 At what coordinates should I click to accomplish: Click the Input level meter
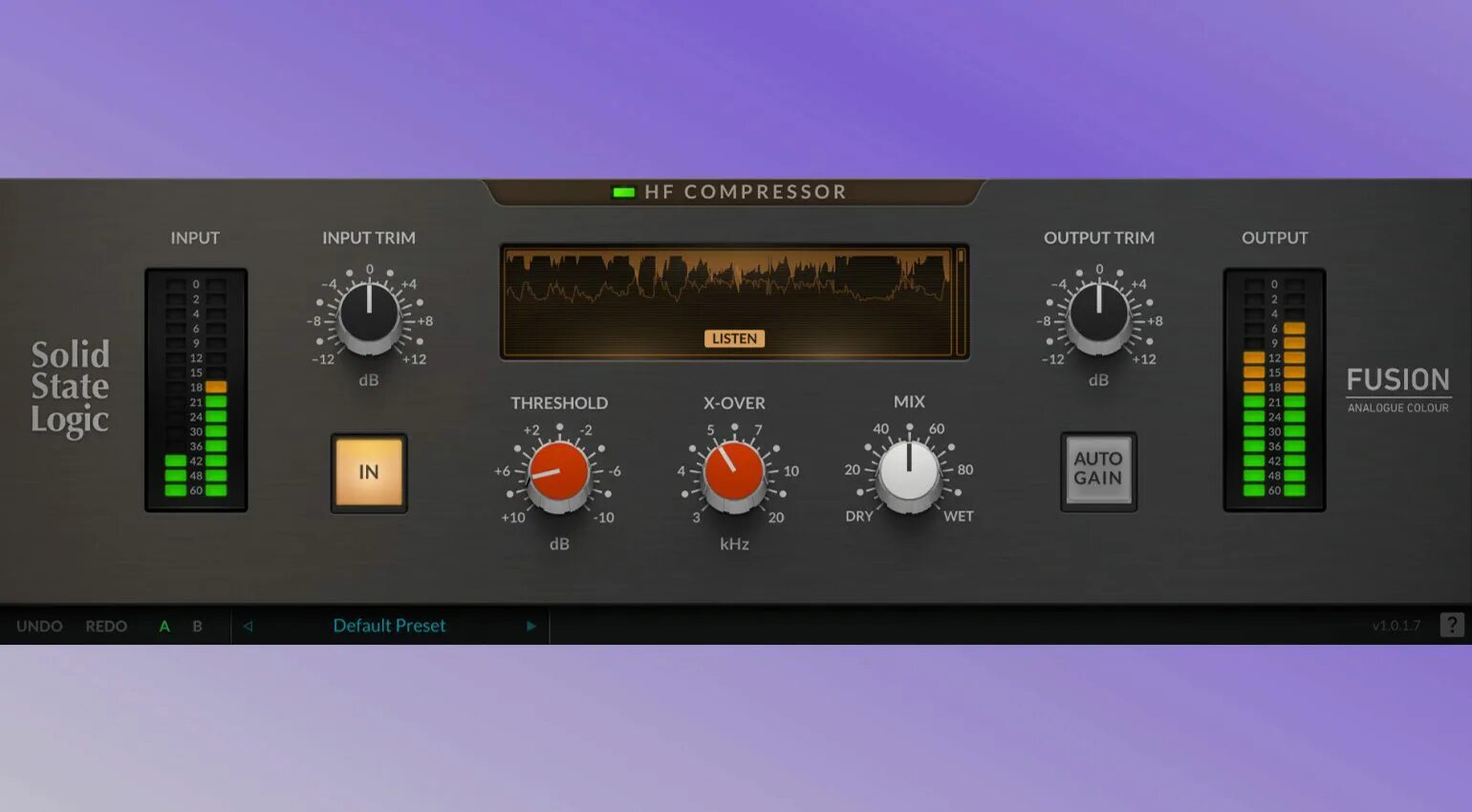pyautogui.click(x=196, y=390)
